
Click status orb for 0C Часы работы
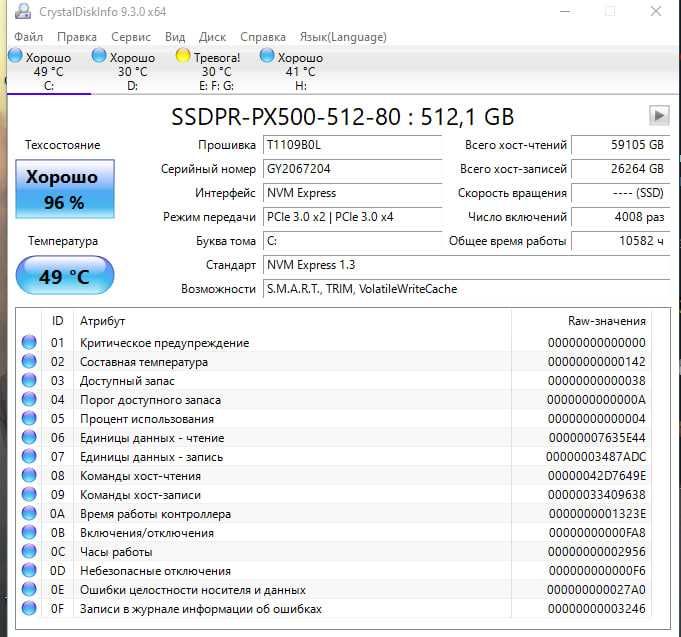coord(29,551)
